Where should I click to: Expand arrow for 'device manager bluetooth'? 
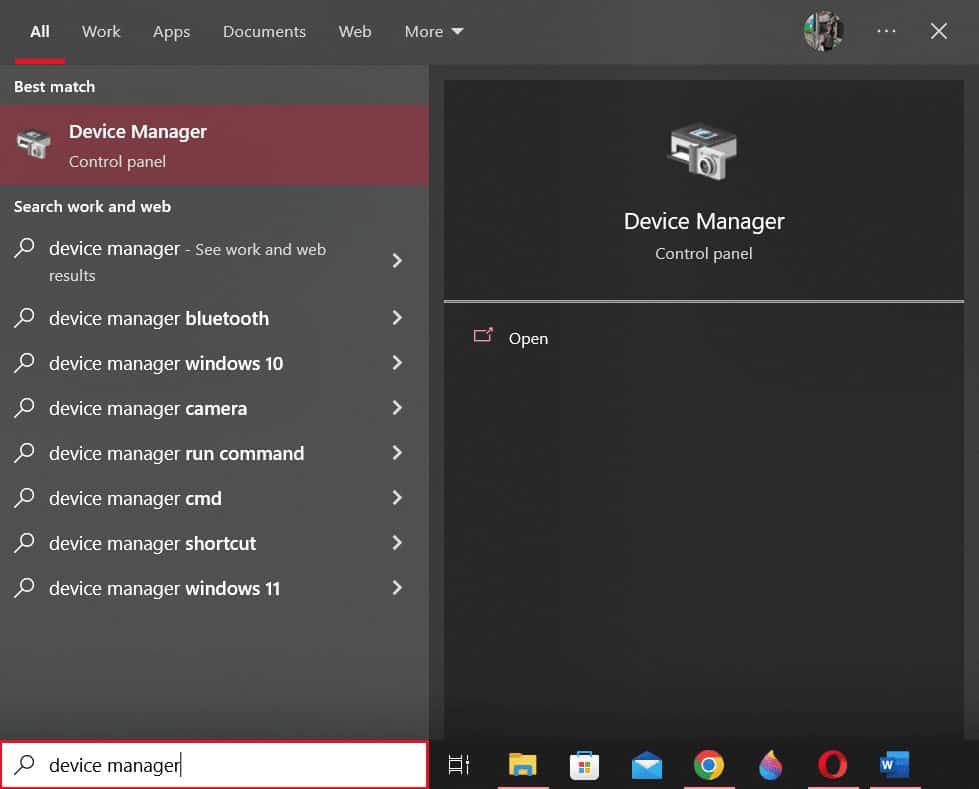point(397,318)
